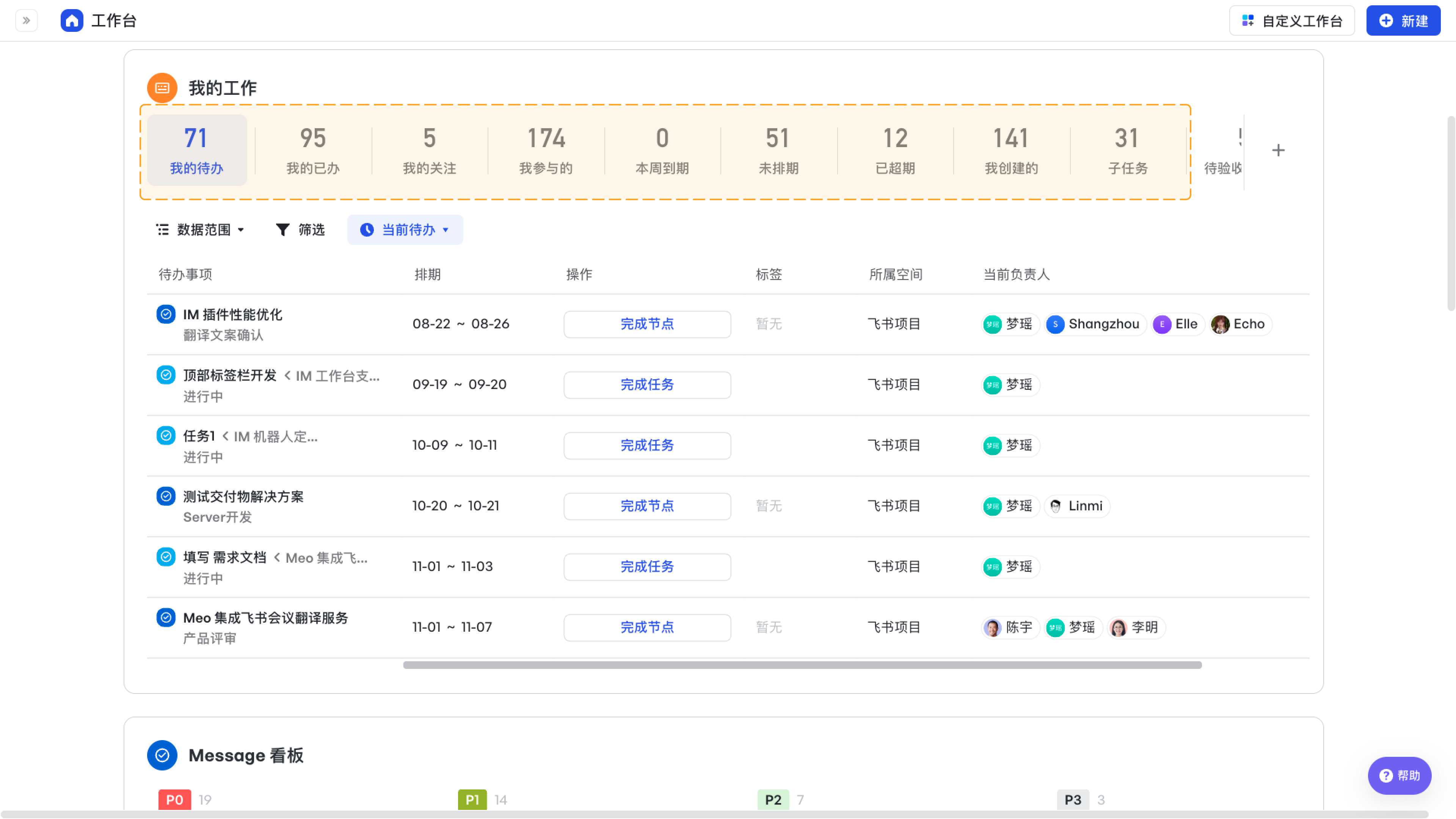Select the gray P3 priority tag
The image size is (1456, 819).
pyautogui.click(x=1073, y=800)
